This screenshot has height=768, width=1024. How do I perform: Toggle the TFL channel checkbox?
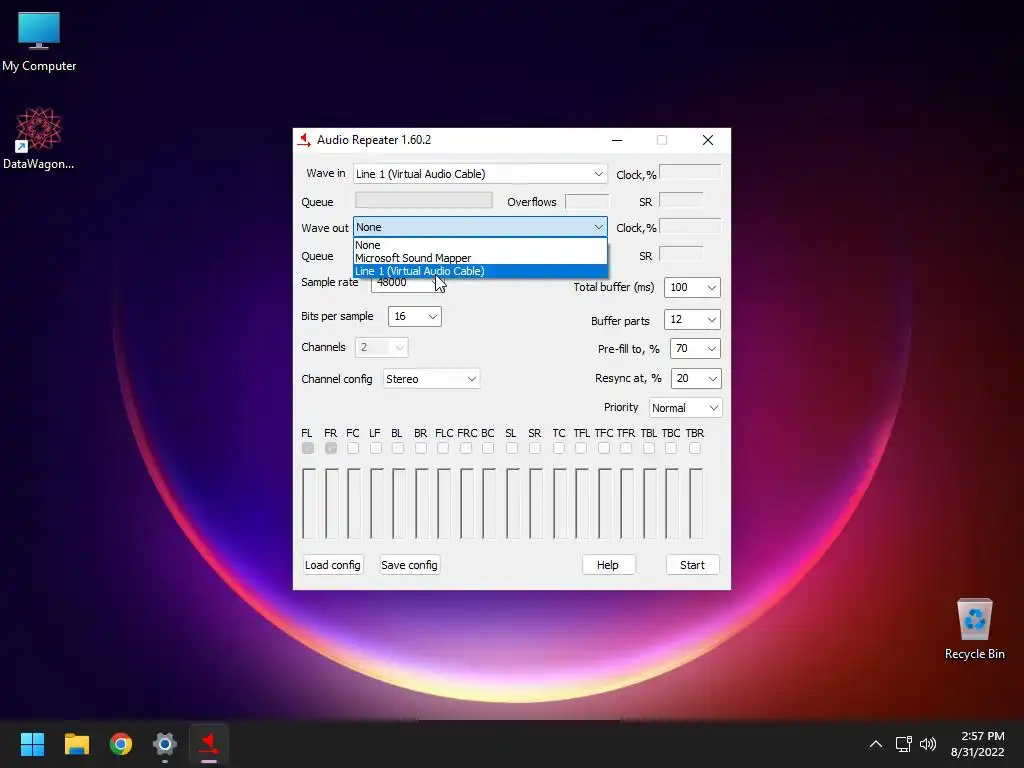[581, 448]
